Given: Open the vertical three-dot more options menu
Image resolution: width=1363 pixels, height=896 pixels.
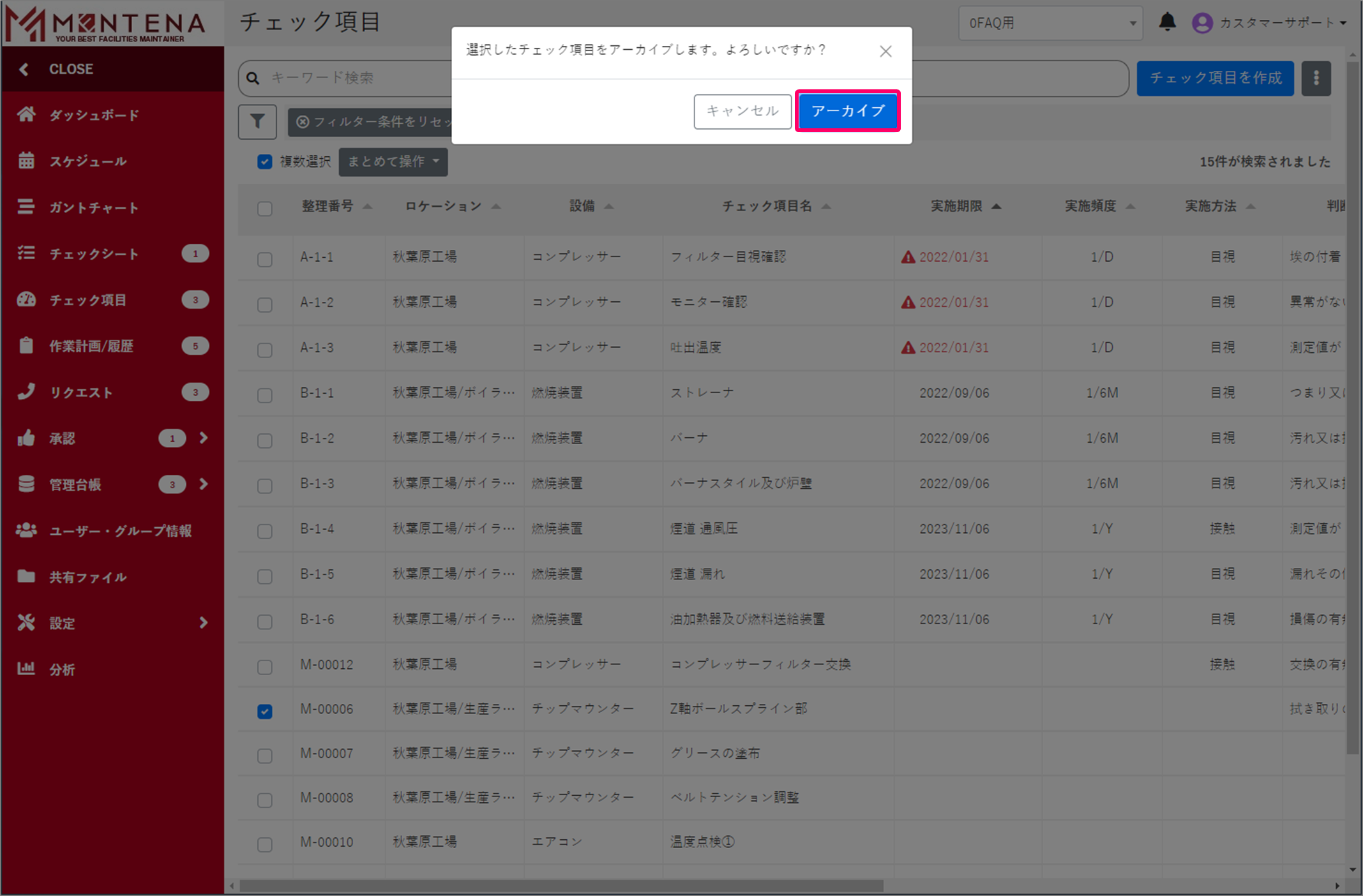Looking at the screenshot, I should [x=1316, y=78].
